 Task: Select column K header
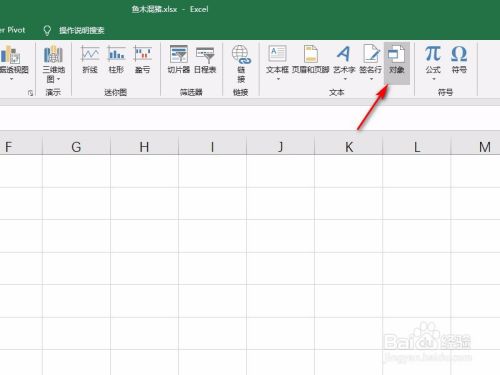point(349,146)
